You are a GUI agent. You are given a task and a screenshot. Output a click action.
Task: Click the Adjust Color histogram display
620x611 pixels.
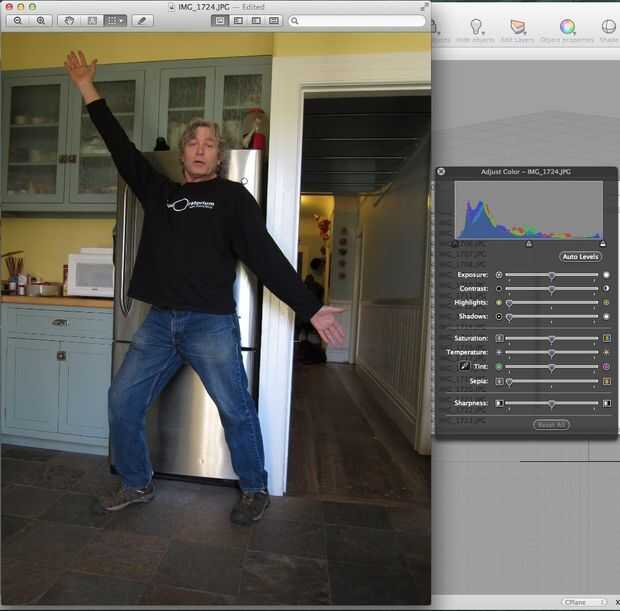[529, 210]
